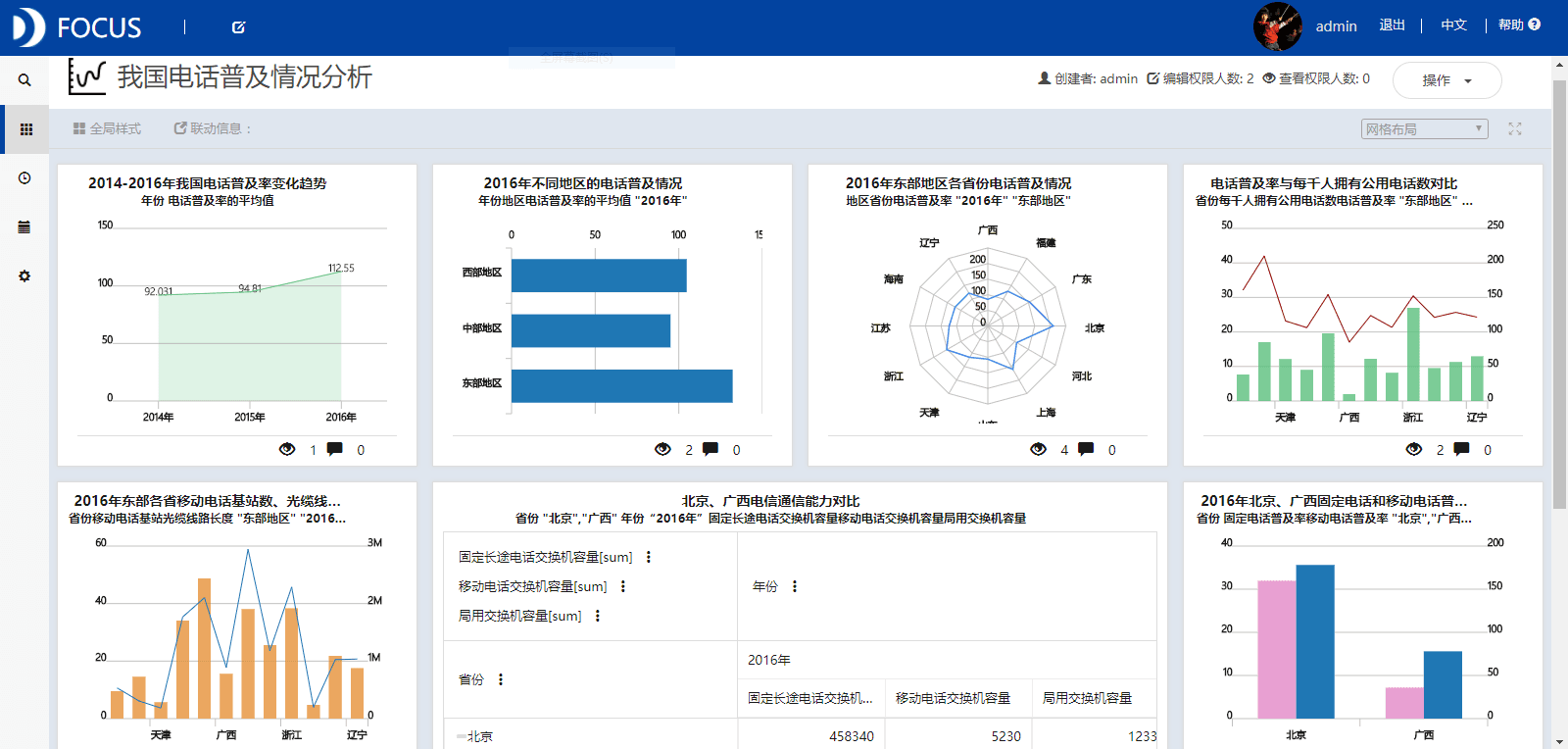Viewport: 1568px width, 749px height.
Task: Click views eye icon on 2014-2016 trend chart
Action: (287, 449)
